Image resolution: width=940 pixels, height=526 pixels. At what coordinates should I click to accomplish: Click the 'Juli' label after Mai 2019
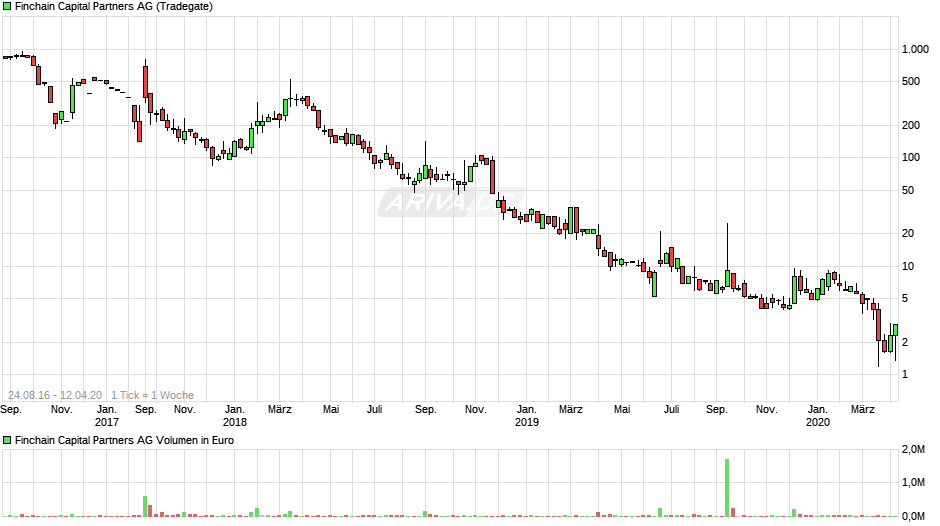[672, 410]
